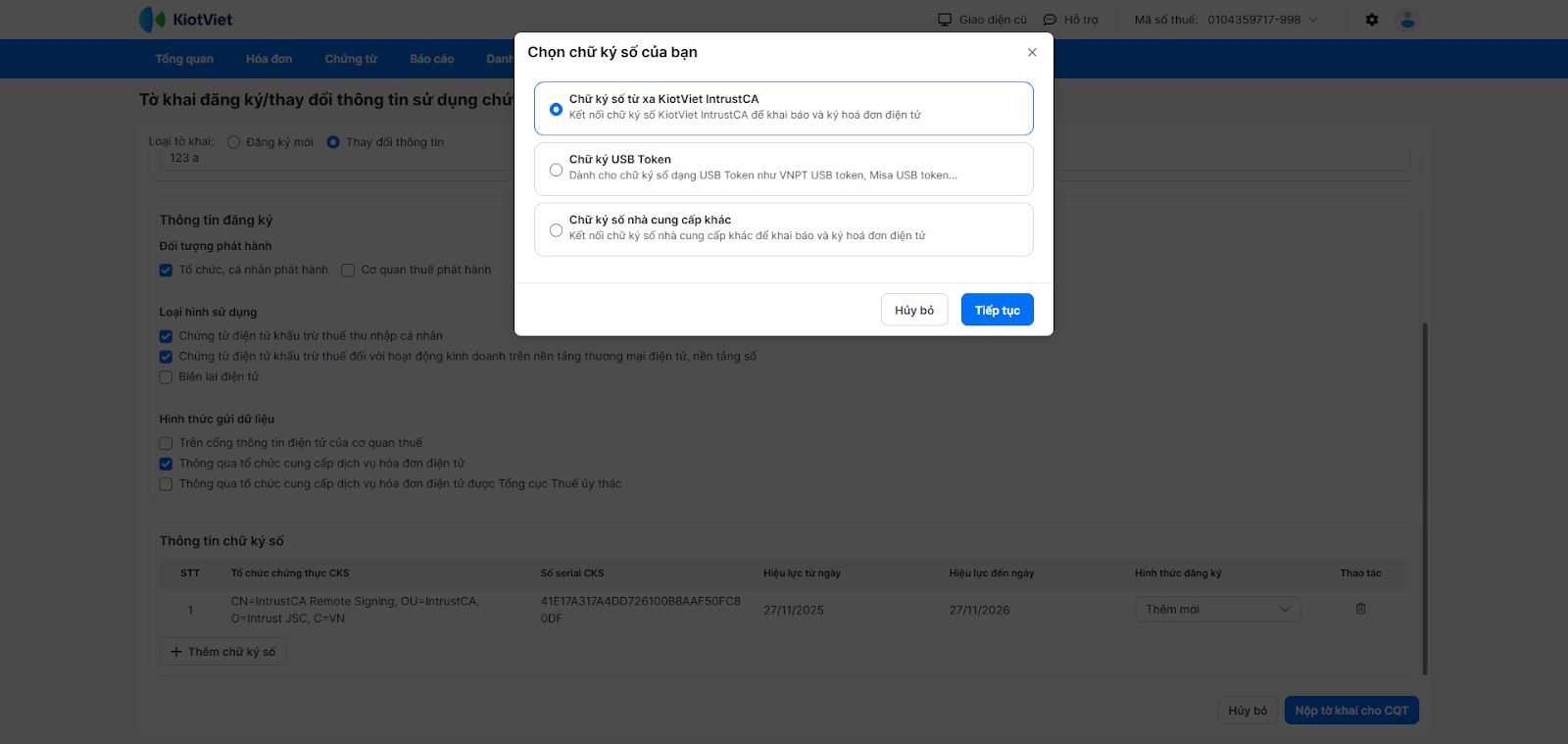Go to the Tổng quan tab
Screen dimensions: 1568x744
tap(184, 59)
